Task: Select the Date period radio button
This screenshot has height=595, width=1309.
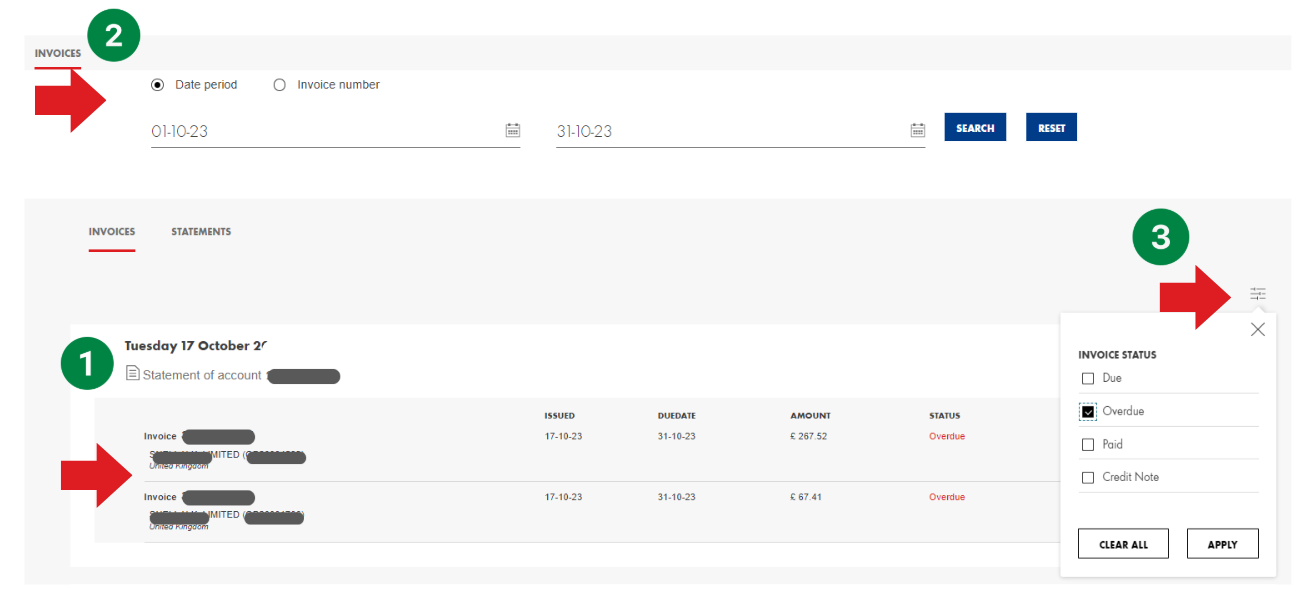Action: (x=157, y=84)
